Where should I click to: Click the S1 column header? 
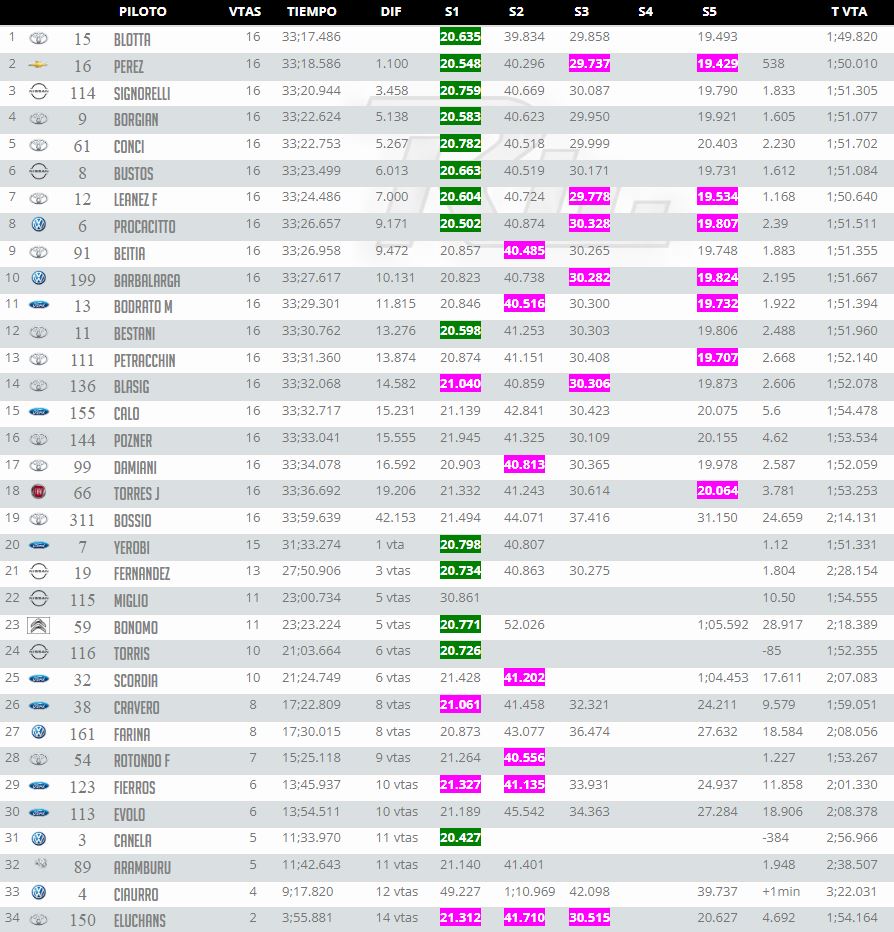point(452,11)
